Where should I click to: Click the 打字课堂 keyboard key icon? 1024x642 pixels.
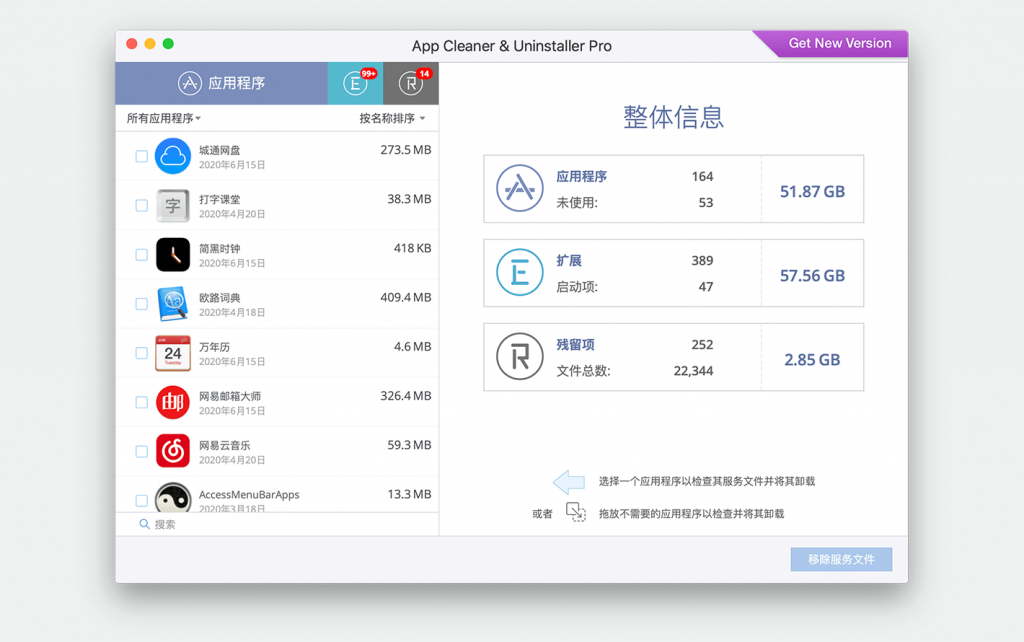(172, 205)
